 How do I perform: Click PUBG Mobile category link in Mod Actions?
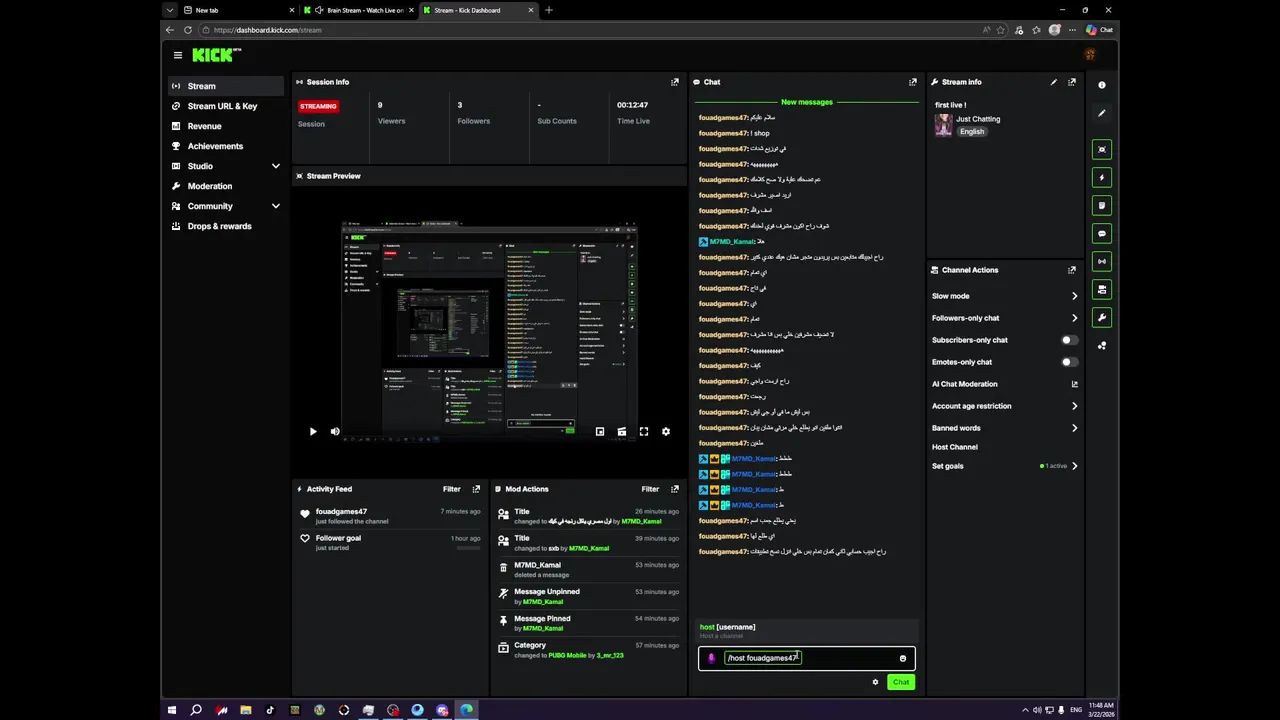[x=566, y=656]
